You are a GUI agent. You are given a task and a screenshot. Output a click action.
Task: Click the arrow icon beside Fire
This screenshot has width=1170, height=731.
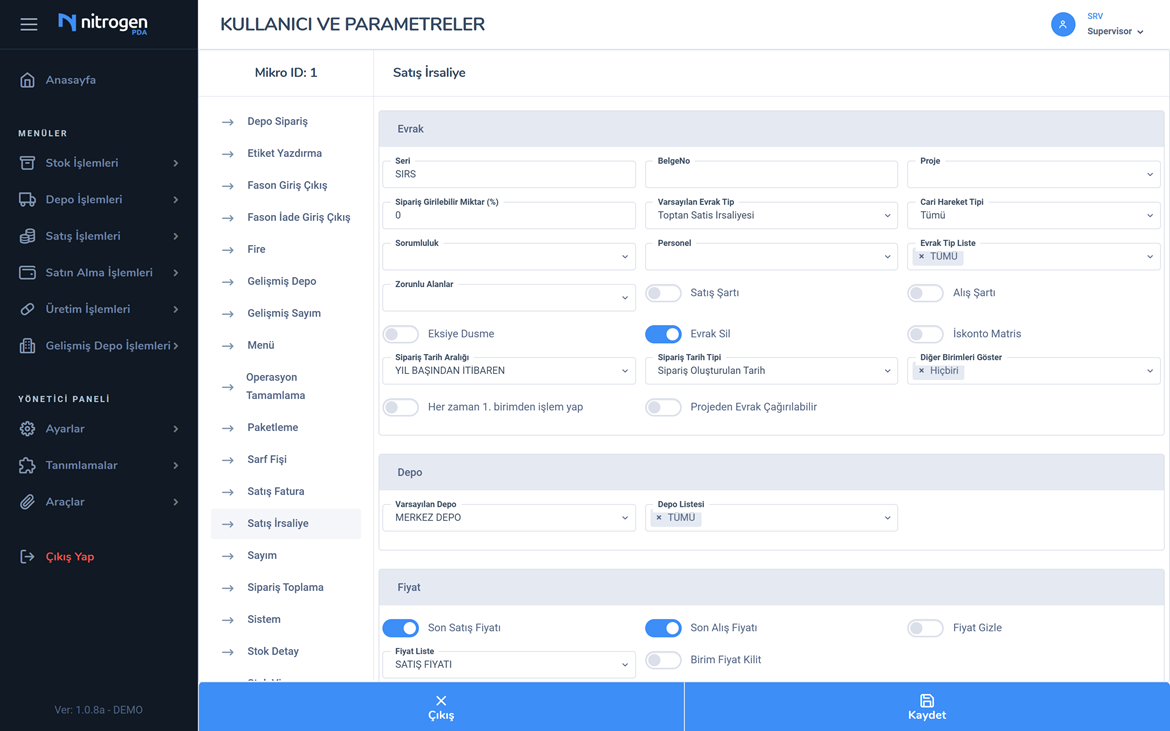point(228,251)
